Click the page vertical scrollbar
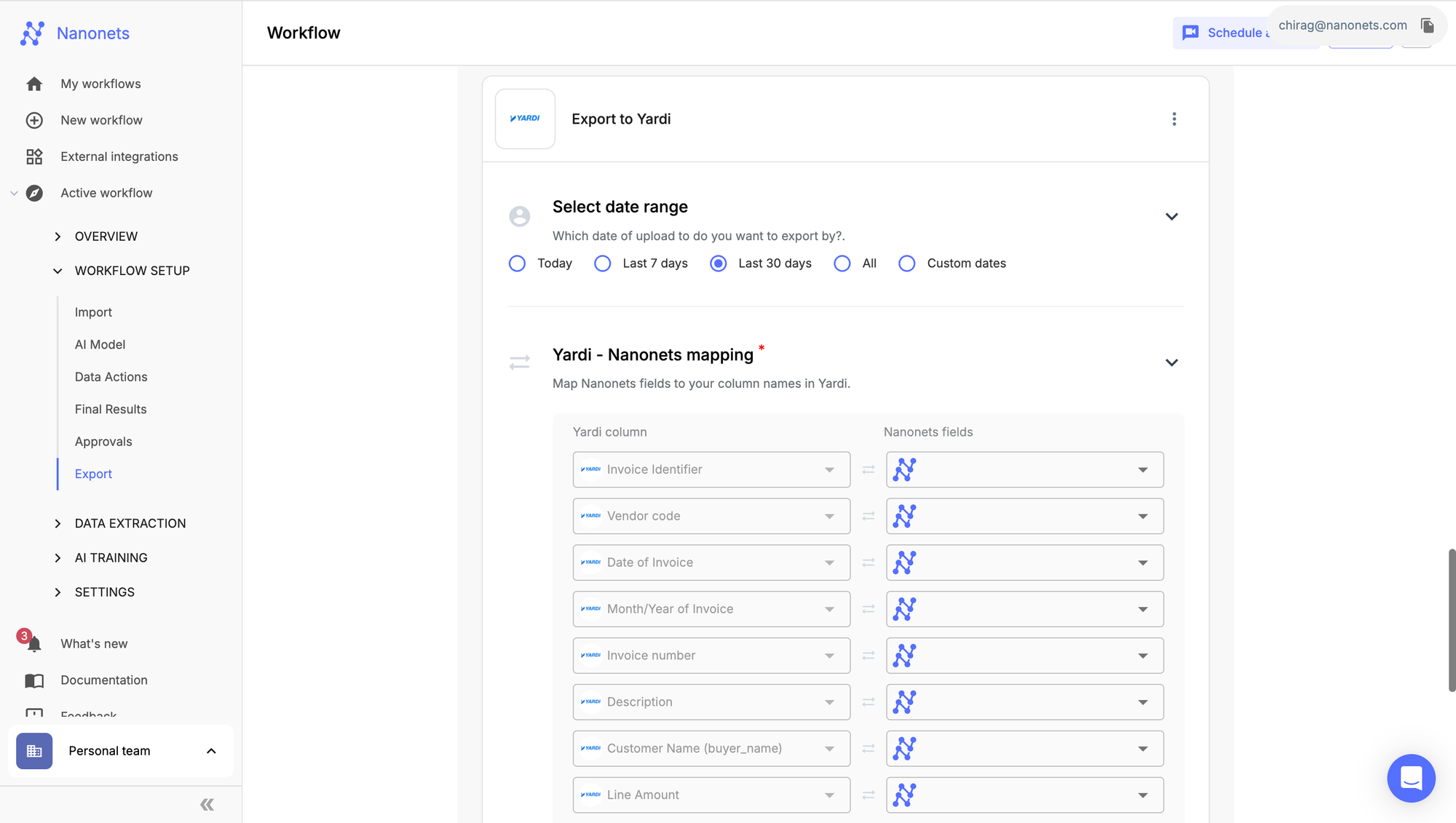 point(1451,620)
